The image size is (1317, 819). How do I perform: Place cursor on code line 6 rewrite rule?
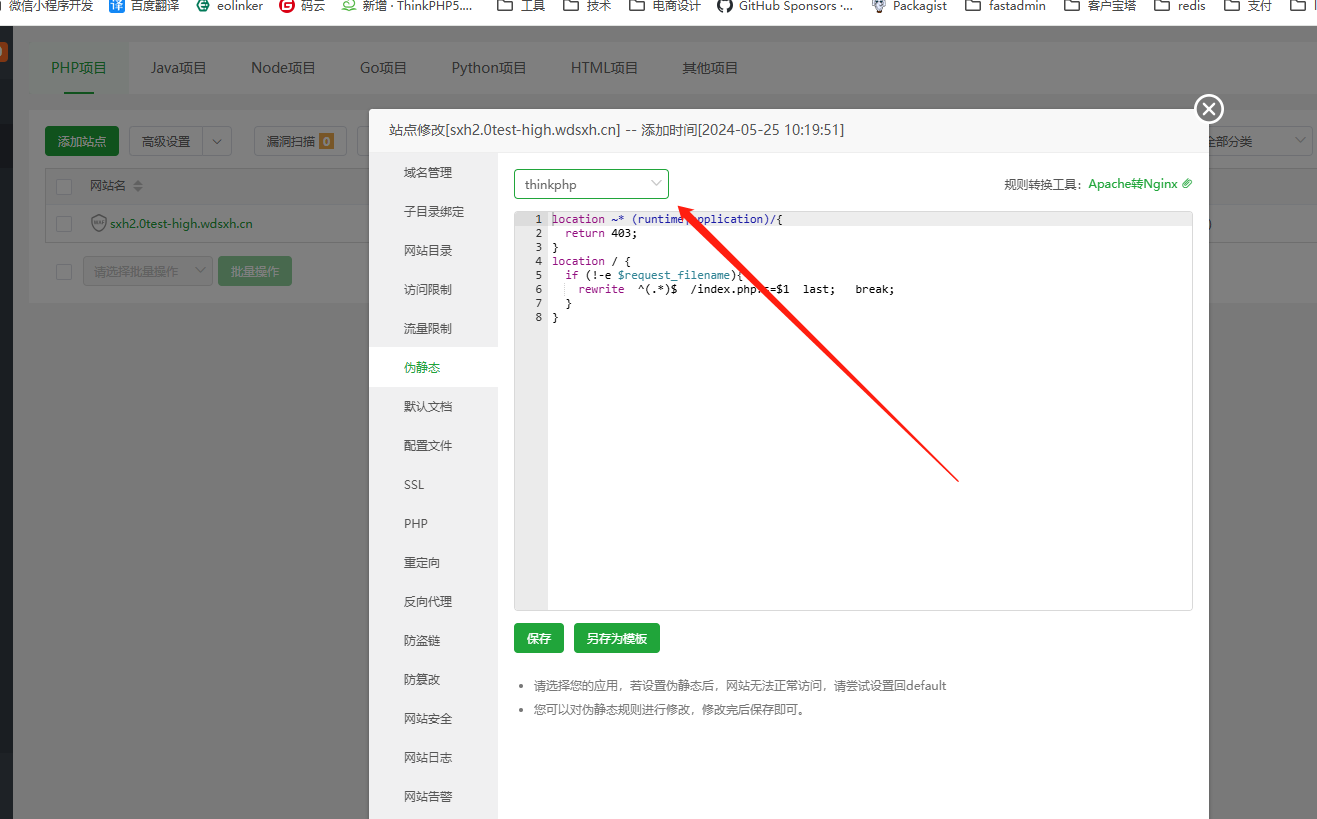tap(736, 289)
